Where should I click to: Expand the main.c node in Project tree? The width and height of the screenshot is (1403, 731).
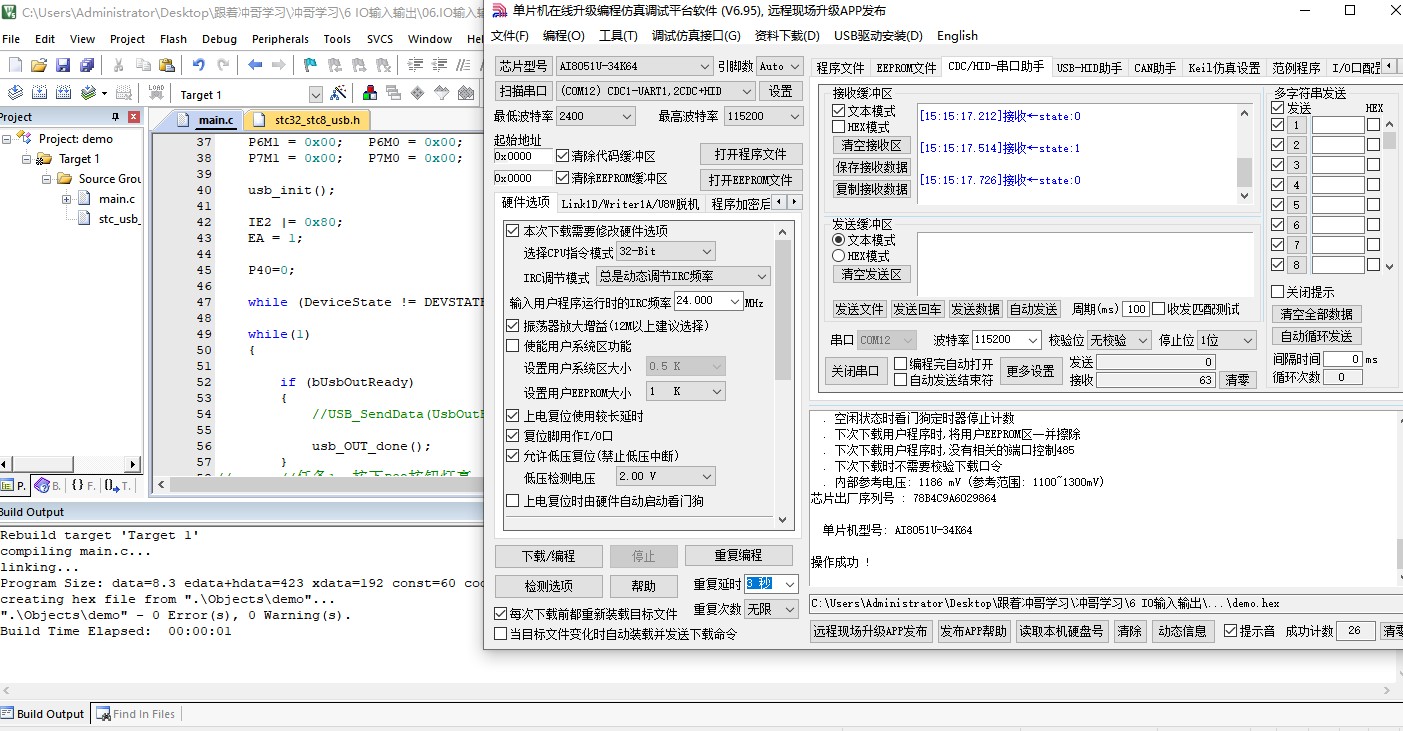tap(67, 199)
